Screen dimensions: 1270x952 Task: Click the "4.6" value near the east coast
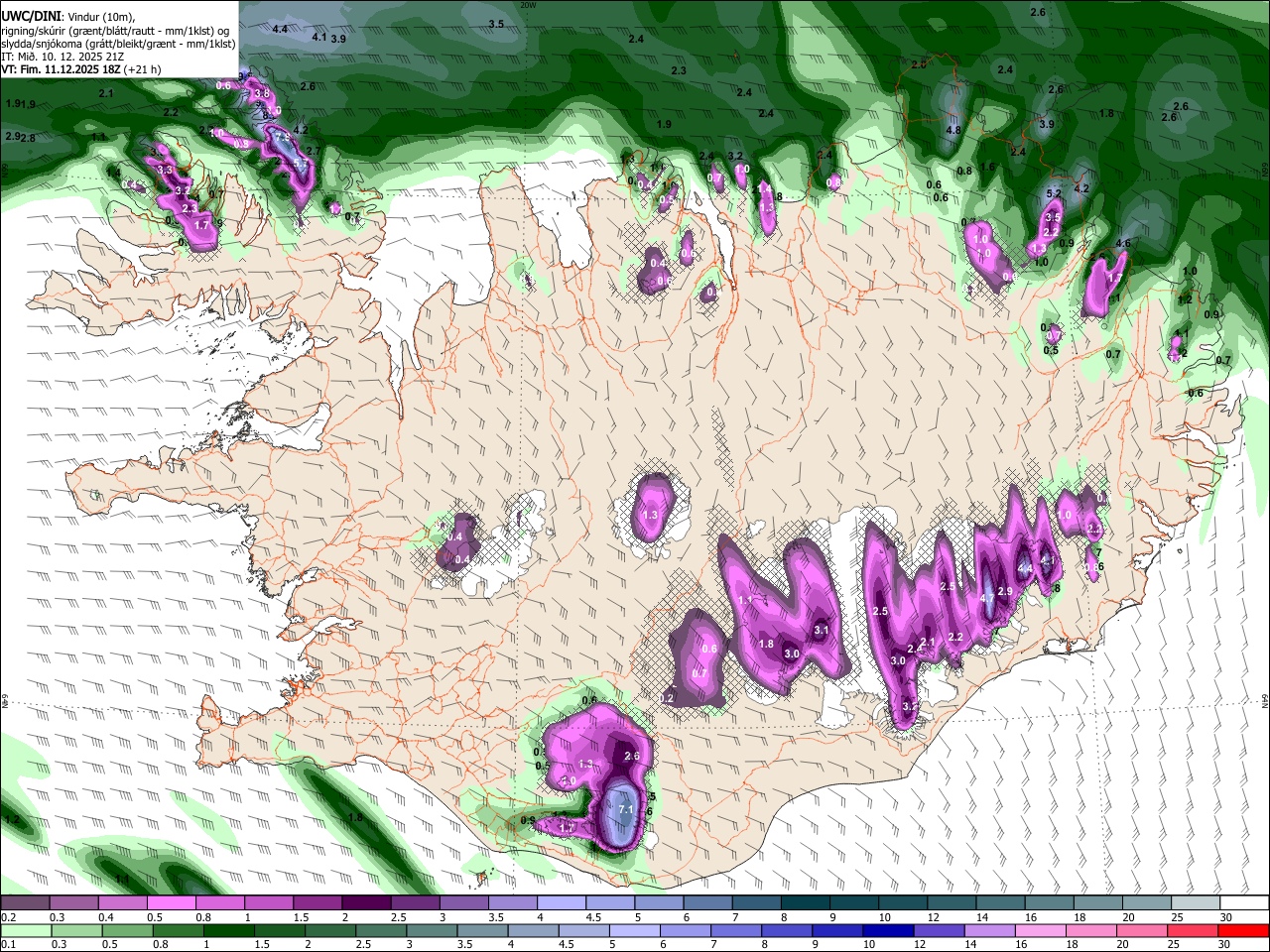pos(1123,243)
